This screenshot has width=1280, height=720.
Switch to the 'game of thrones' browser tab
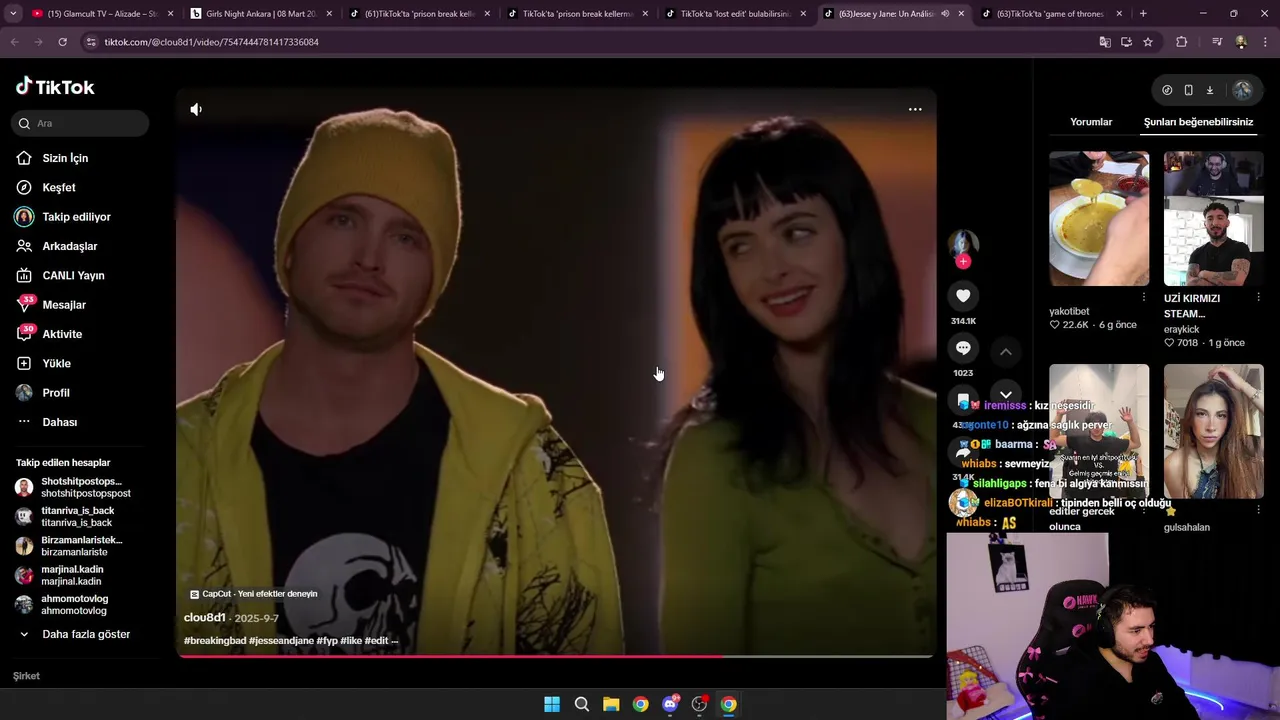[1050, 14]
